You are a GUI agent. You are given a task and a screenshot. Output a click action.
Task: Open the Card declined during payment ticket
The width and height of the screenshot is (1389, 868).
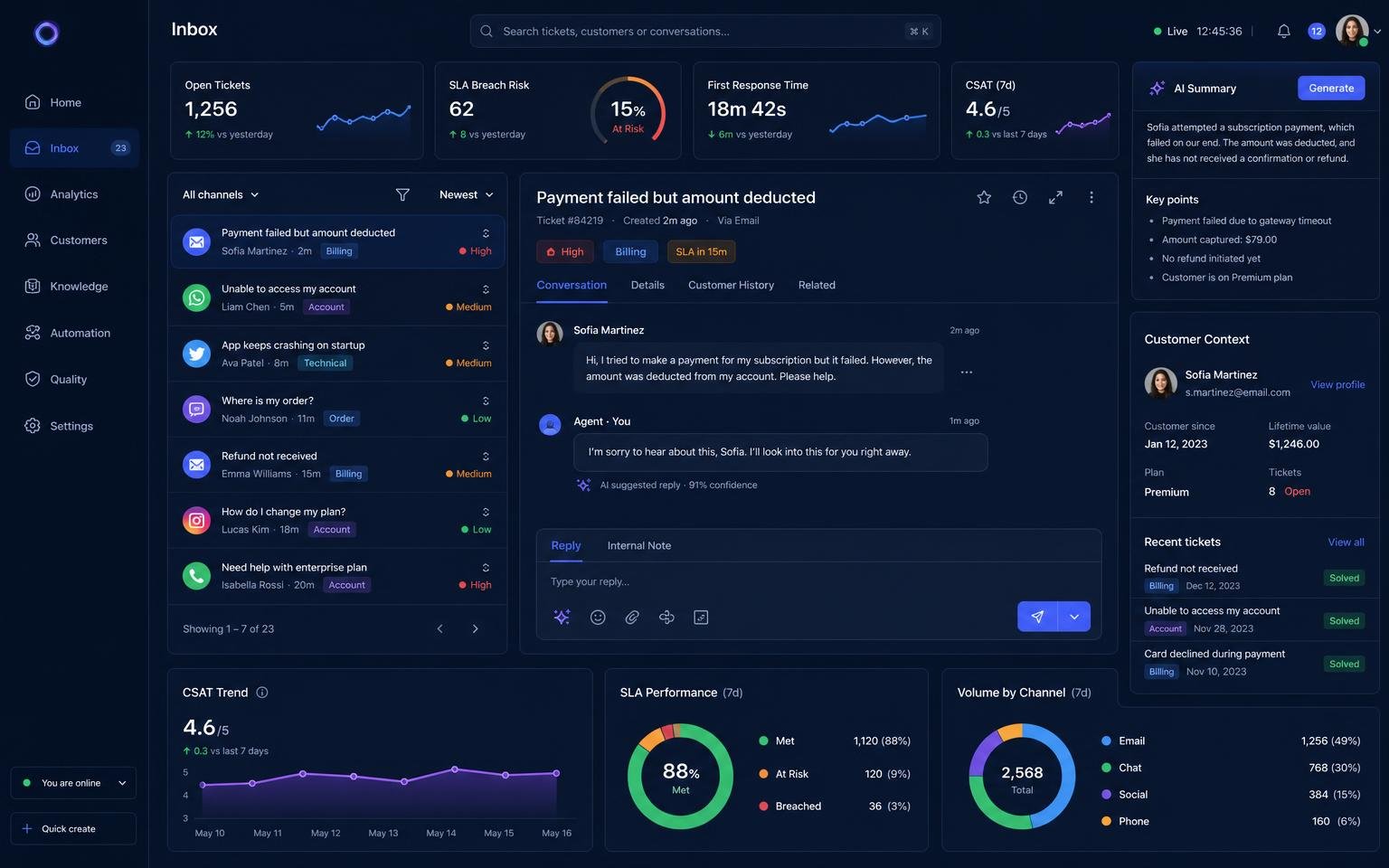pos(1254,663)
